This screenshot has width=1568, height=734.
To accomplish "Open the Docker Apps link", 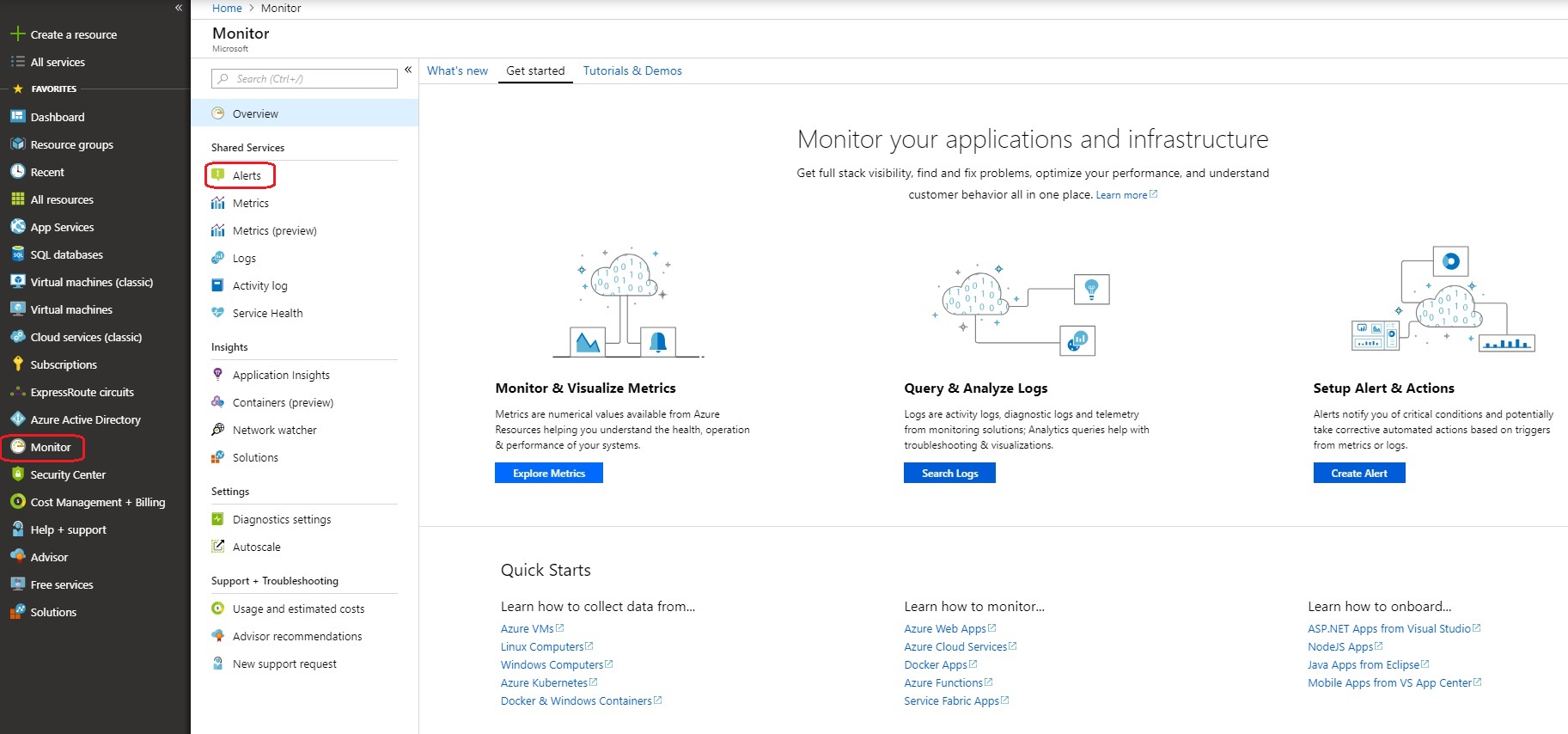I will pyautogui.click(x=940, y=664).
